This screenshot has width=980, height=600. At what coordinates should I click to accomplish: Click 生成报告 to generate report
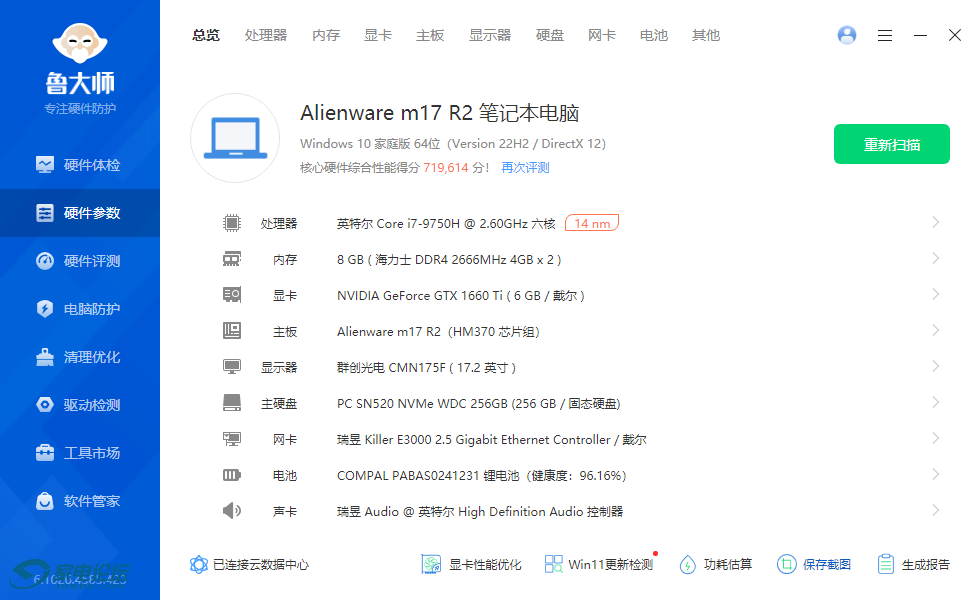click(x=913, y=565)
